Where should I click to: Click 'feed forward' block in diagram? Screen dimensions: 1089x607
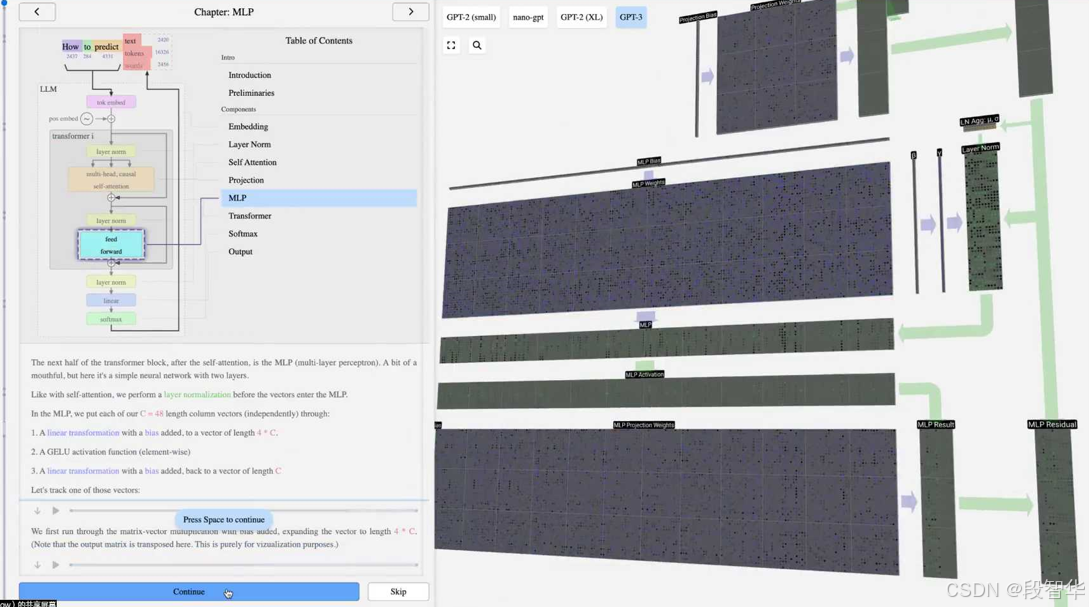[111, 245]
